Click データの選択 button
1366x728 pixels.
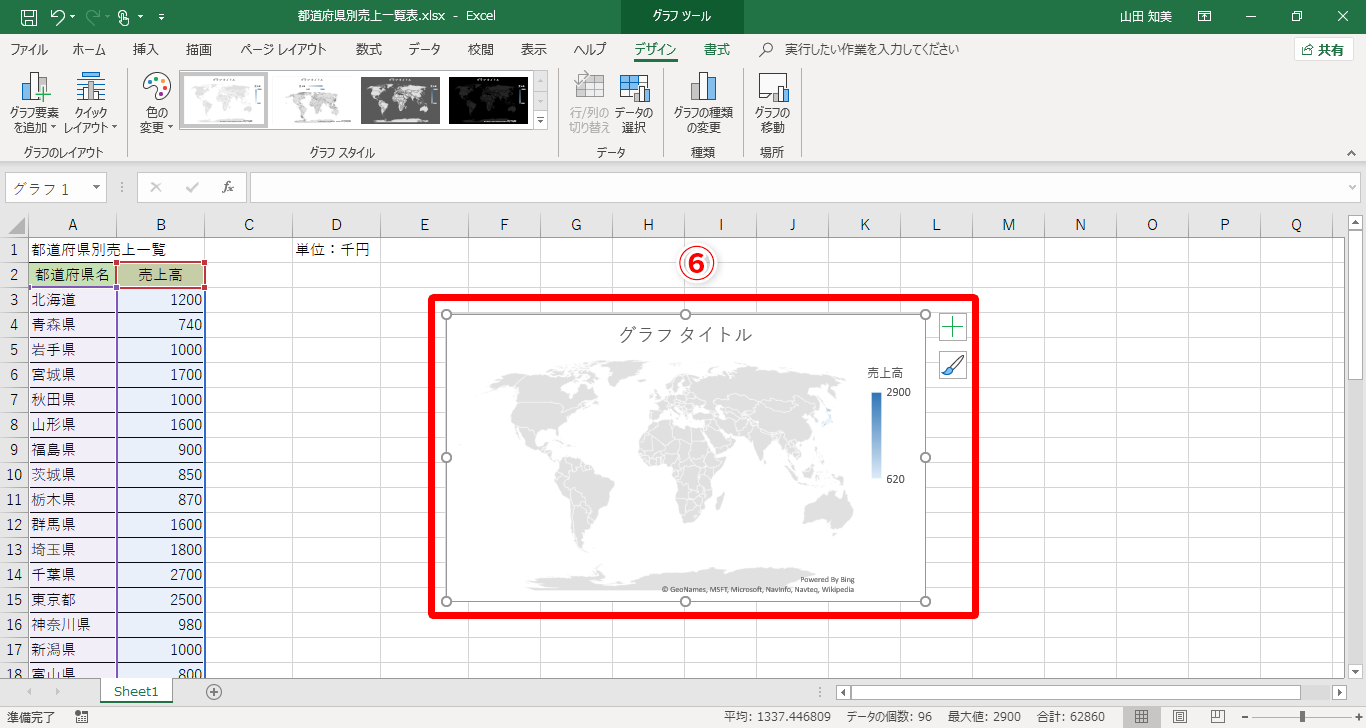(x=633, y=103)
